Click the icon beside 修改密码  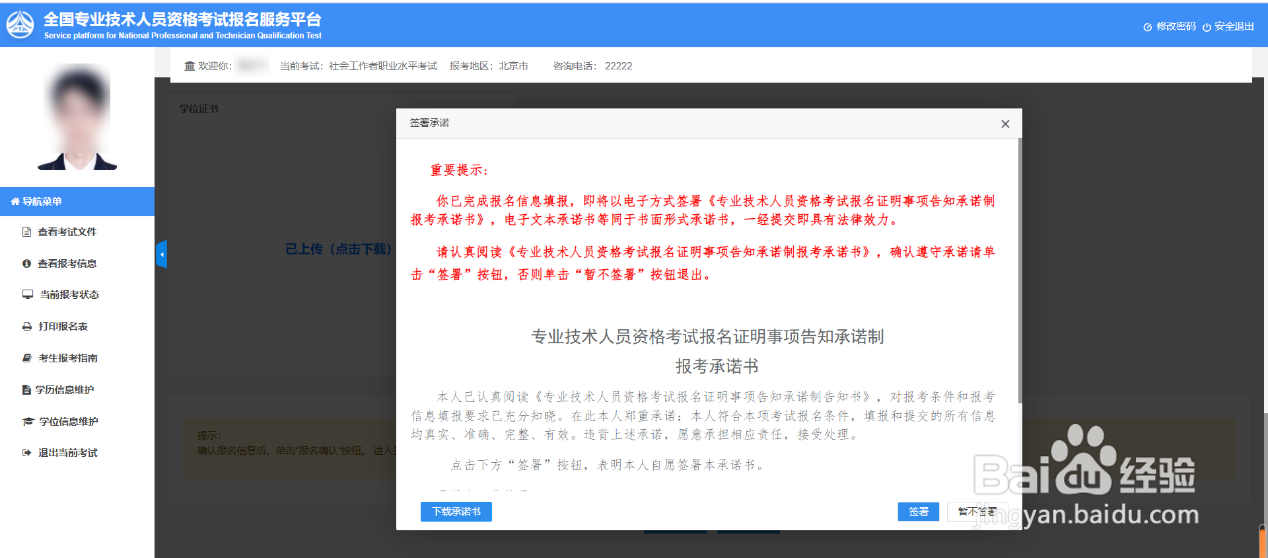(x=1148, y=27)
